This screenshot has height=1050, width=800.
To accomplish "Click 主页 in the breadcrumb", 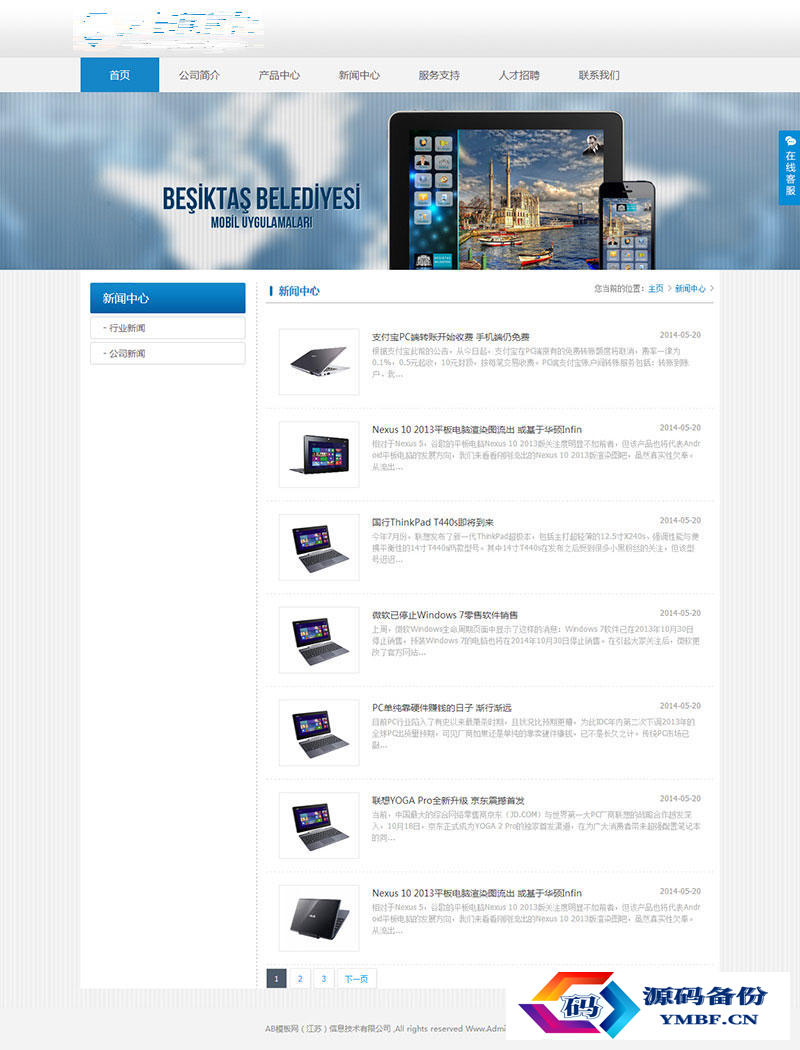I will pyautogui.click(x=655, y=289).
